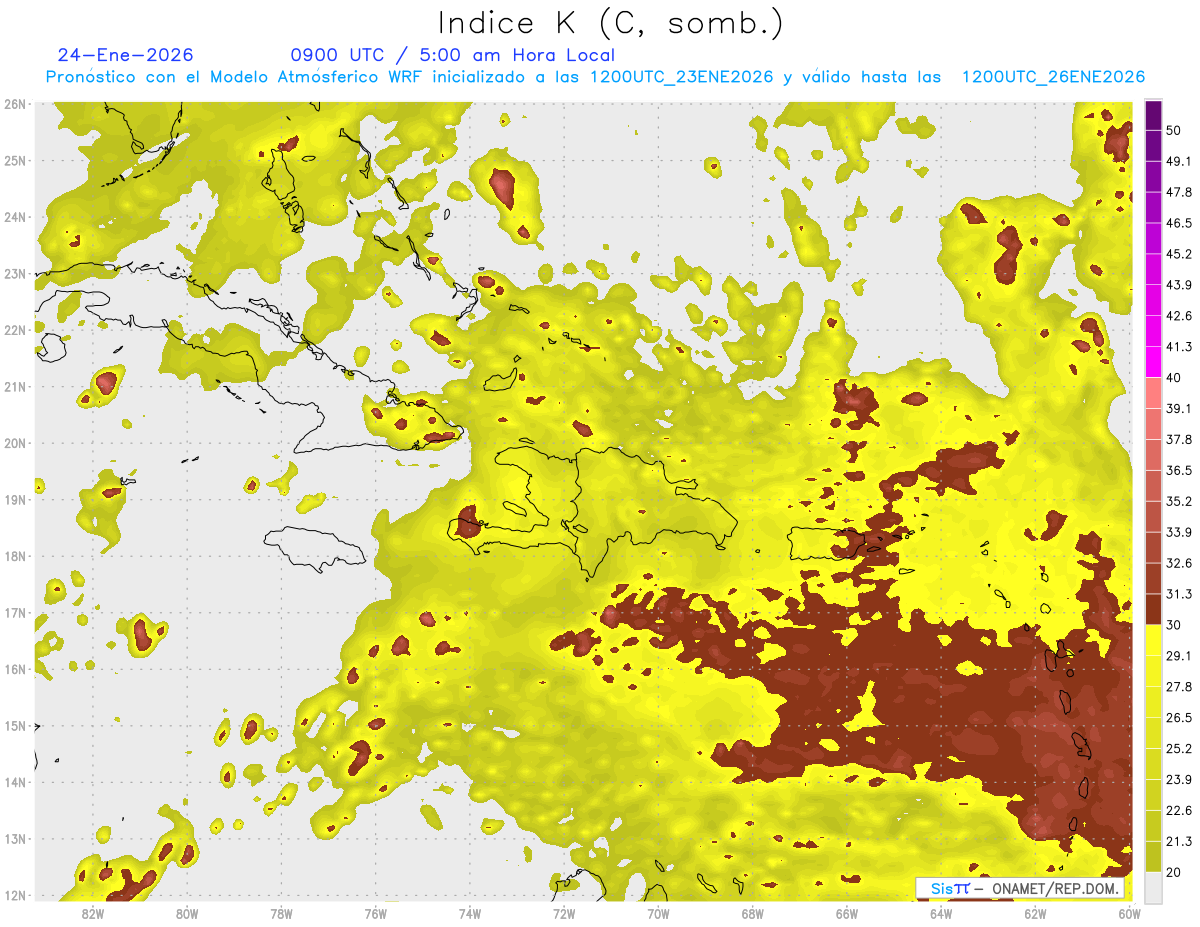Image resolution: width=1200 pixels, height=927 pixels.
Task: Click the '22N' latitude axis label
Action: tap(15, 330)
